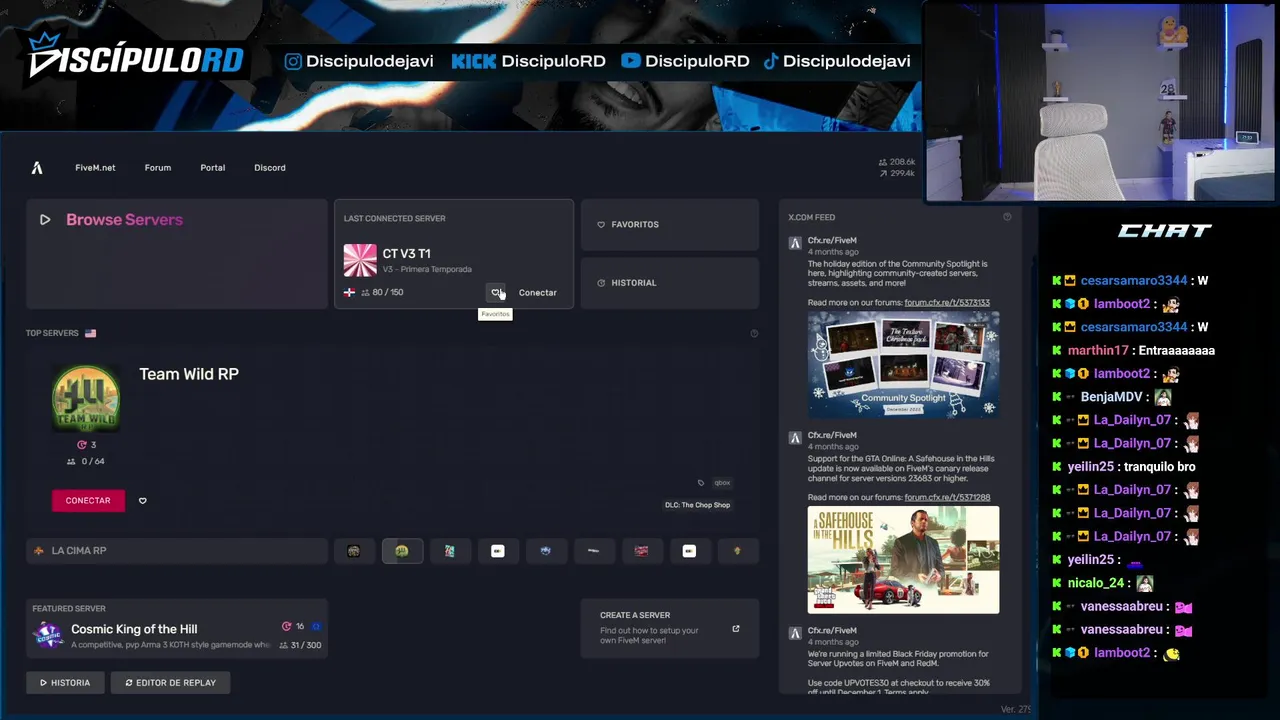Open forum.cfx.re/t/5373133 link

tap(947, 303)
